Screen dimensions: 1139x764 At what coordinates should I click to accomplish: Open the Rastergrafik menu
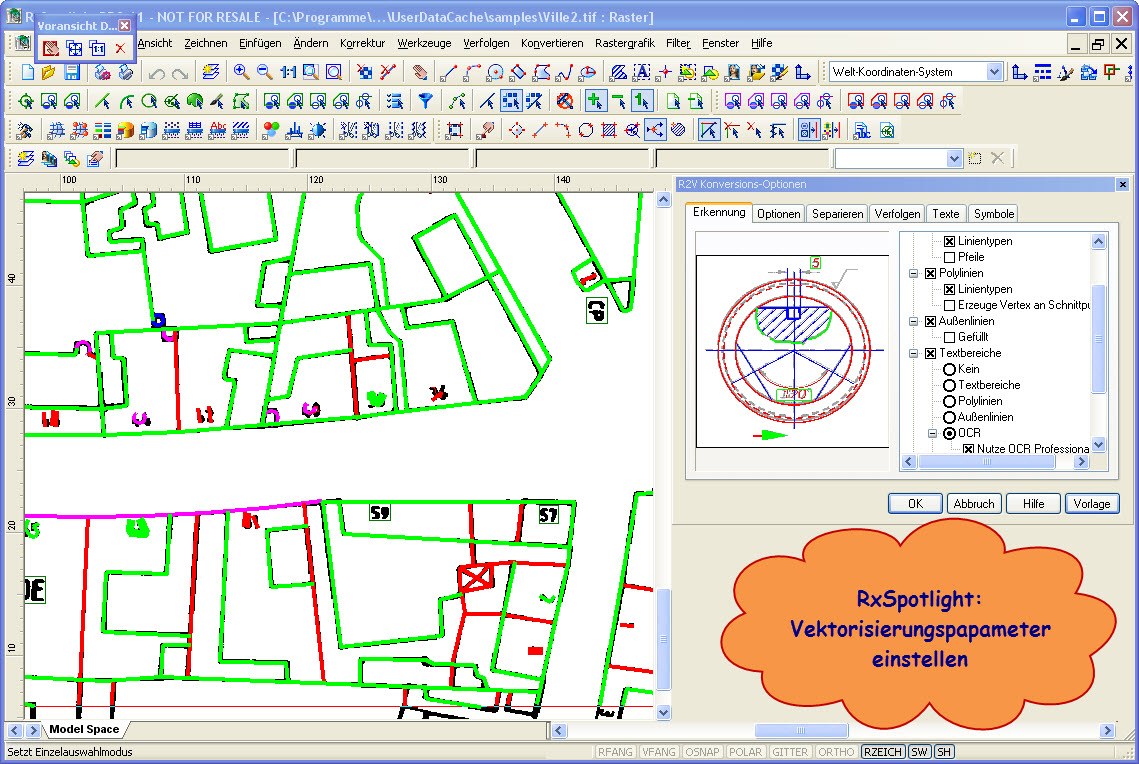[x=624, y=43]
